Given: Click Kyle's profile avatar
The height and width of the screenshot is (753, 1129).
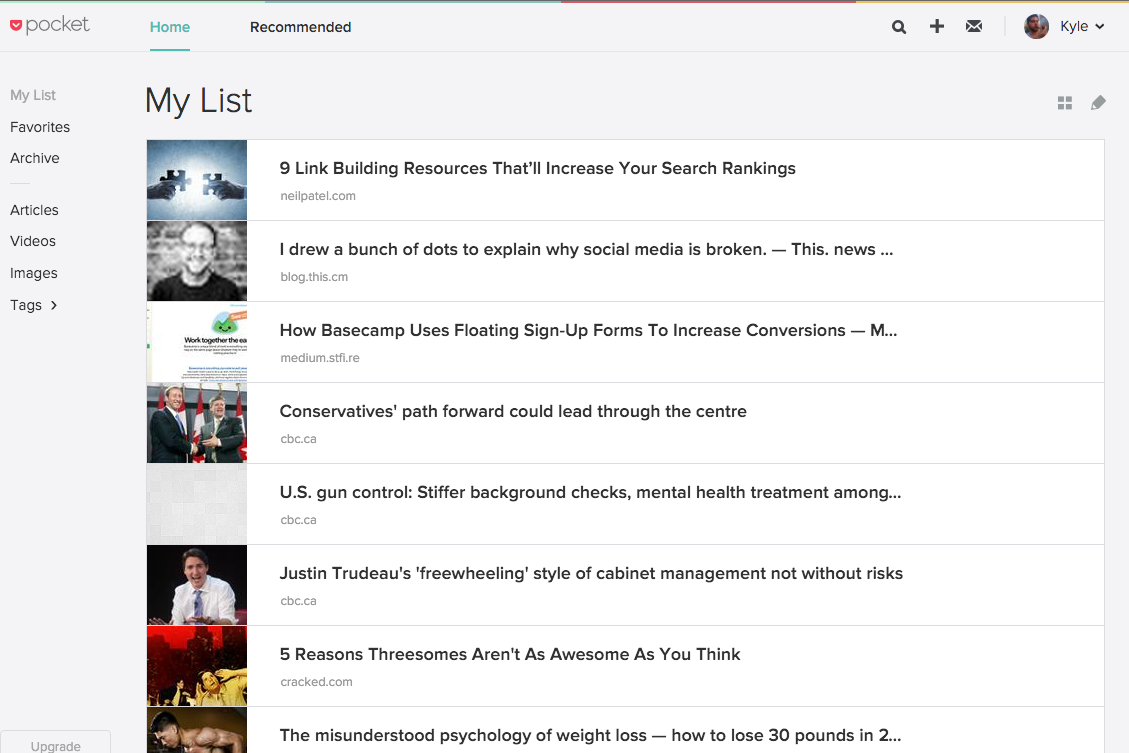Looking at the screenshot, I should click(x=1036, y=27).
